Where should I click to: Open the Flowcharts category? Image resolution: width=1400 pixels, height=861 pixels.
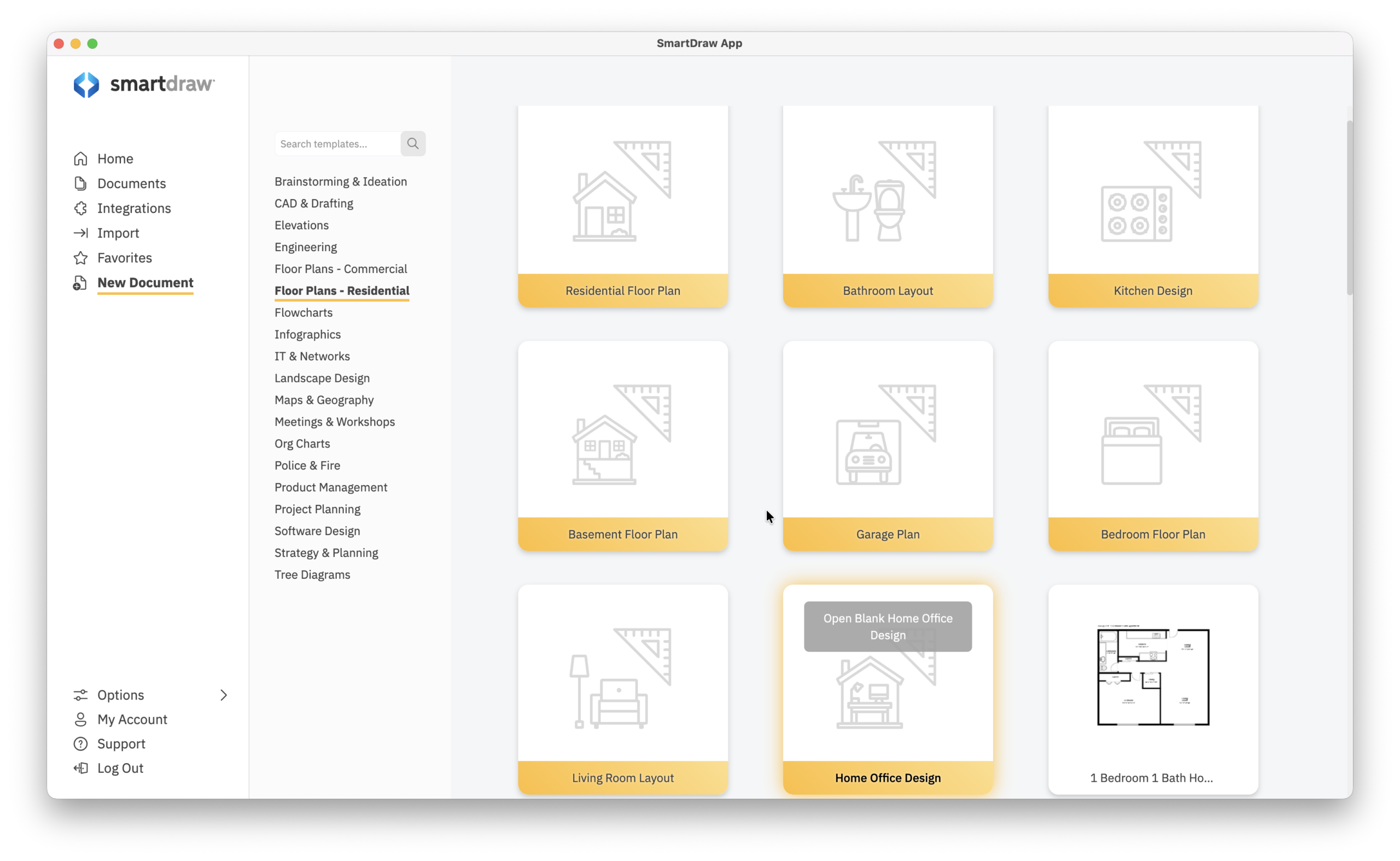(304, 313)
